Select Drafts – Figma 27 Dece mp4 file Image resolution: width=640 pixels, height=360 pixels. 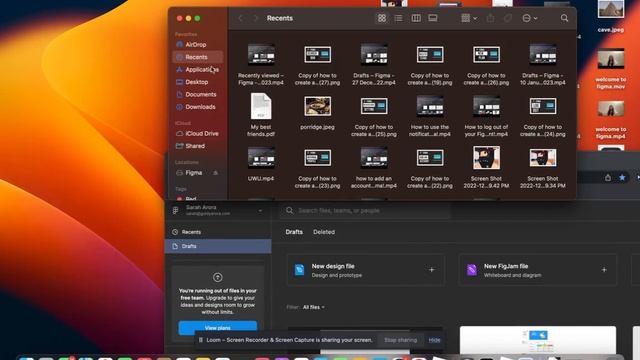pos(374,64)
